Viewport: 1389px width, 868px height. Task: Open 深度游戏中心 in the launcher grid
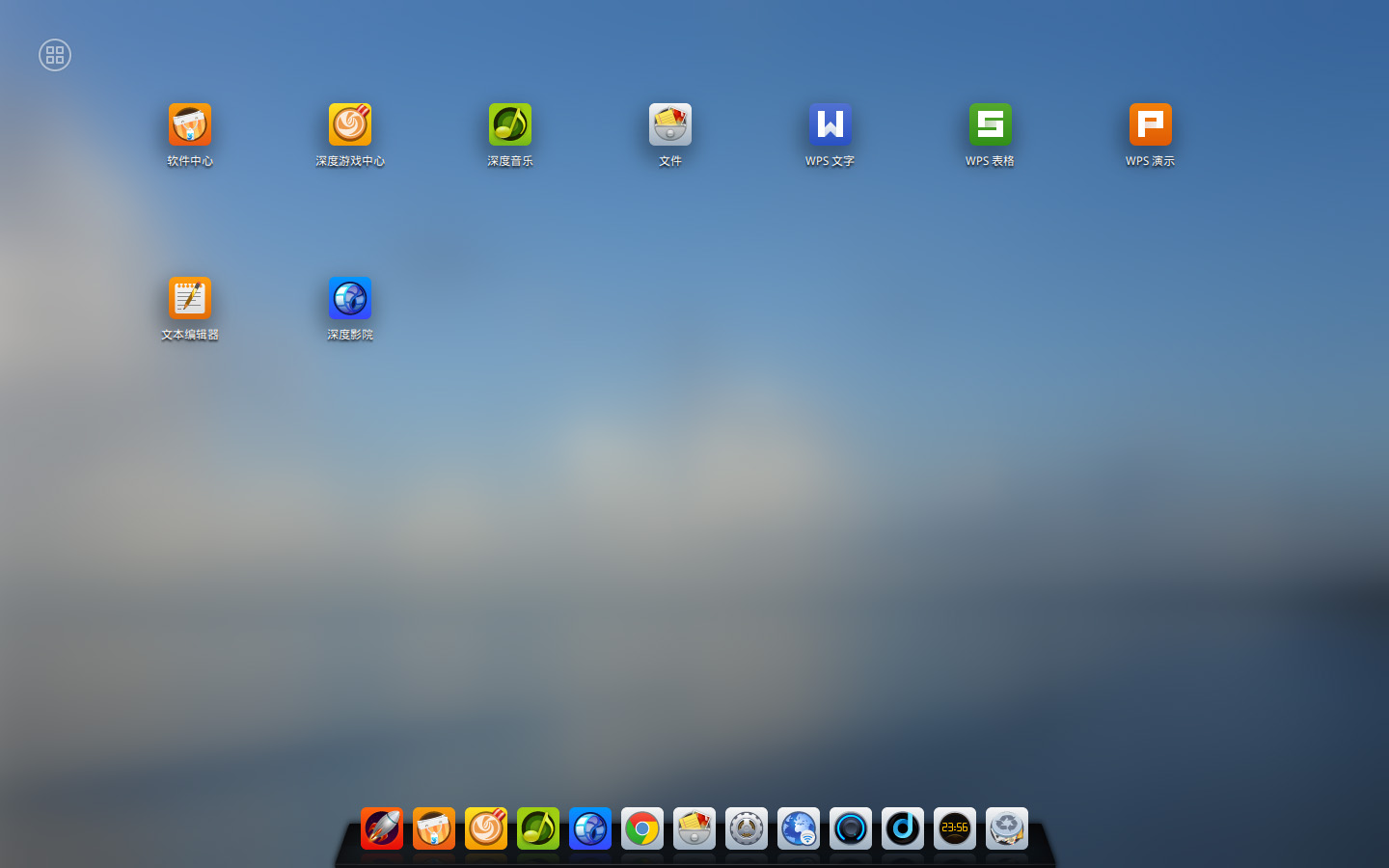(x=350, y=124)
